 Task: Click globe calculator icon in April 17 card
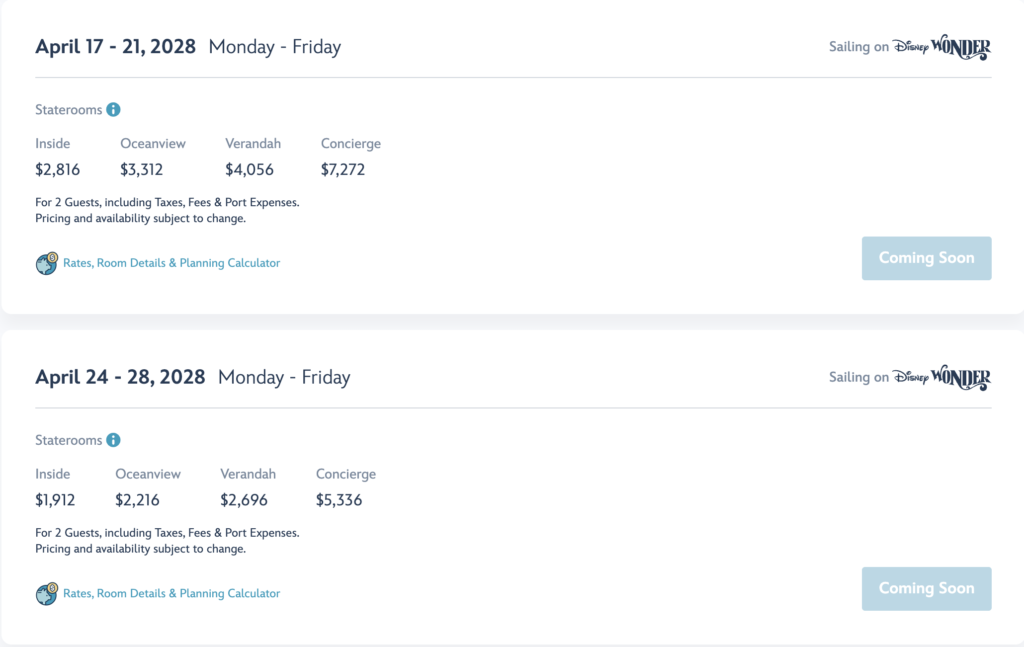pyautogui.click(x=46, y=263)
